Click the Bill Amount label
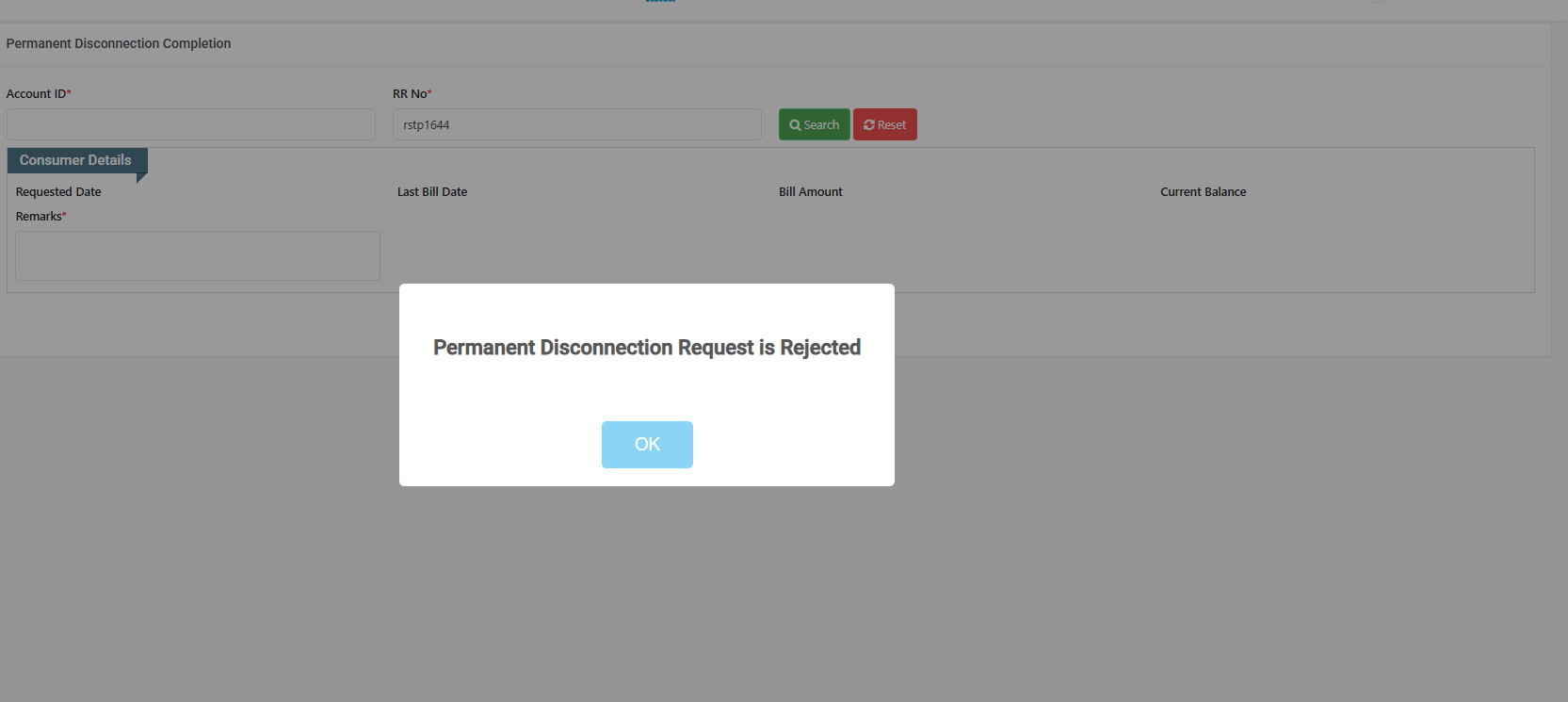1568x702 pixels. (x=811, y=192)
